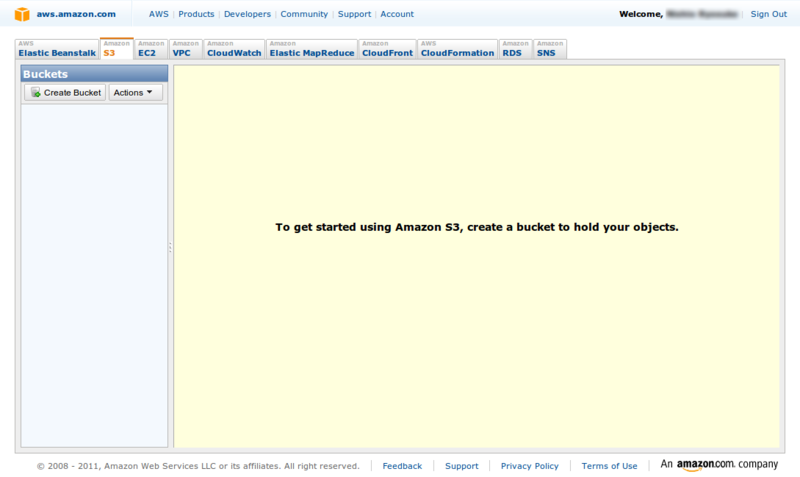Switch to the EC2 tab
Image resolution: width=800 pixels, height=477 pixels.
pyautogui.click(x=151, y=49)
